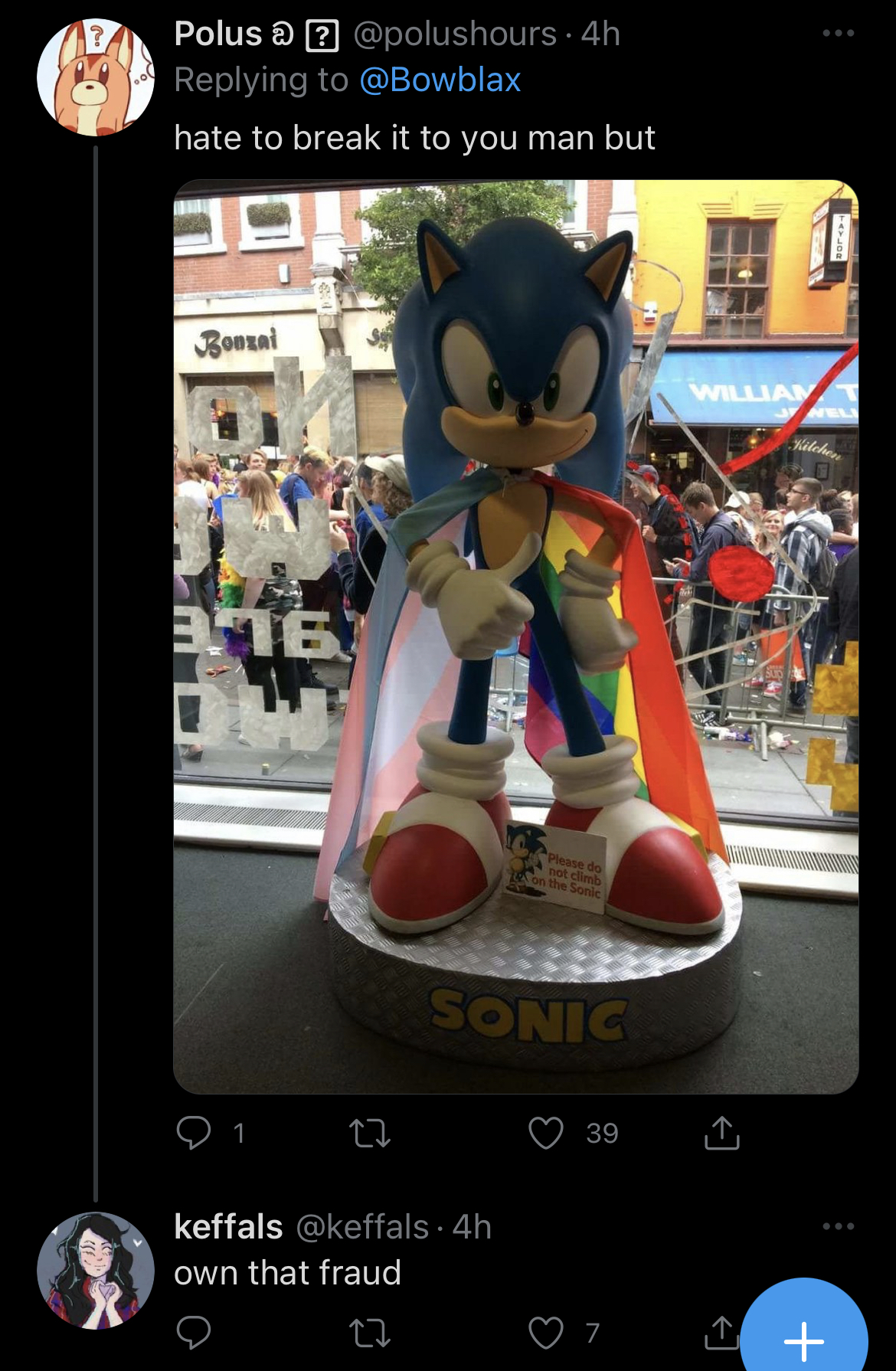Reply to keffals' tweet
The image size is (896, 1371).
tap(193, 1333)
